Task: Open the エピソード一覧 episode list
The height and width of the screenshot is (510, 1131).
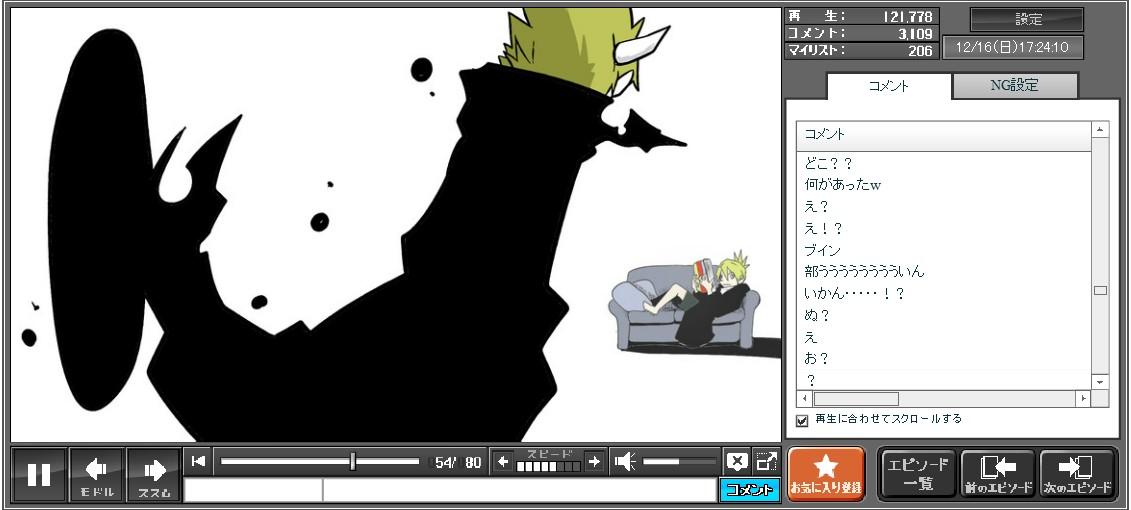Action: (918, 474)
